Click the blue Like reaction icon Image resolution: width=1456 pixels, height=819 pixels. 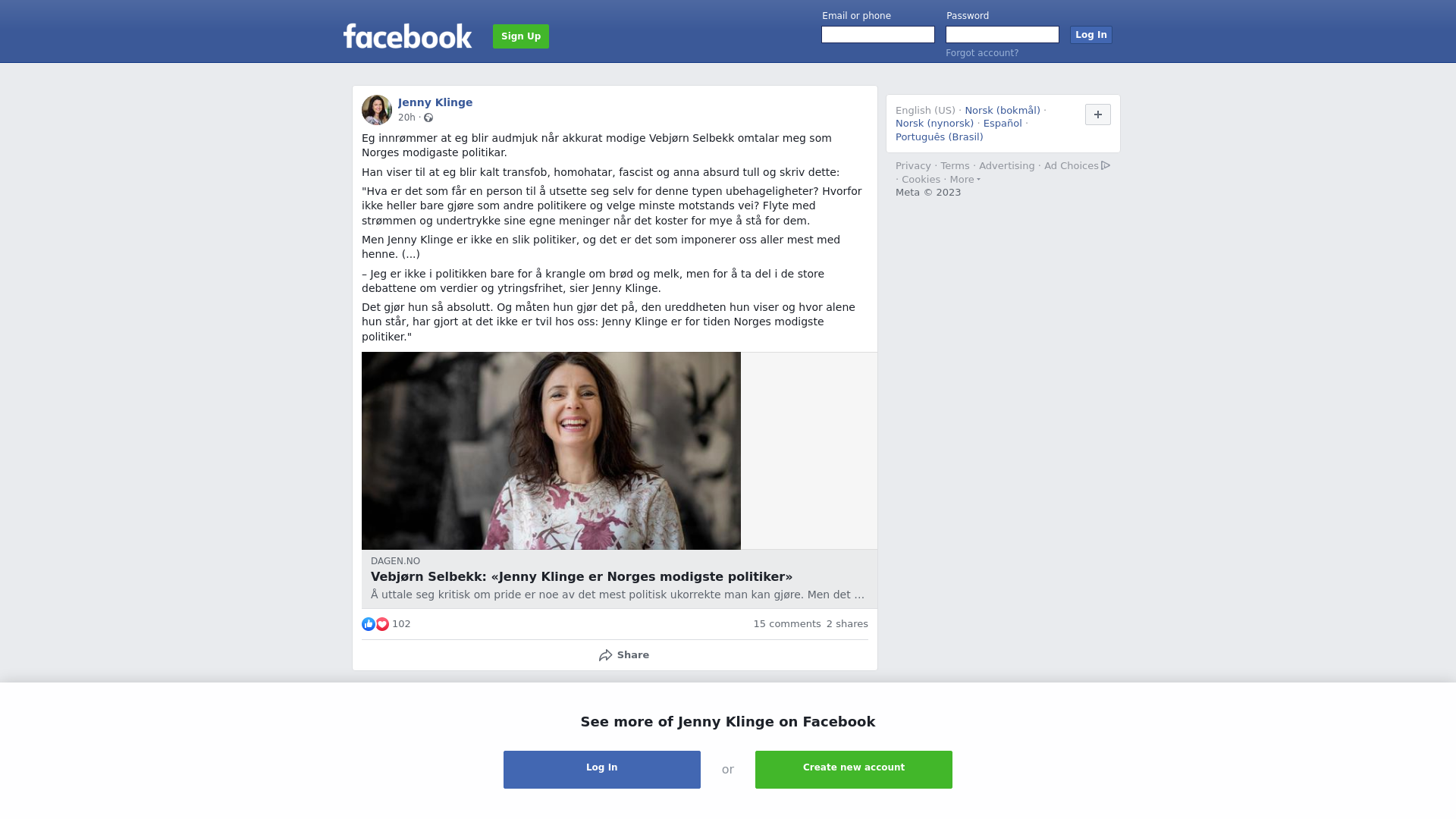[369, 624]
